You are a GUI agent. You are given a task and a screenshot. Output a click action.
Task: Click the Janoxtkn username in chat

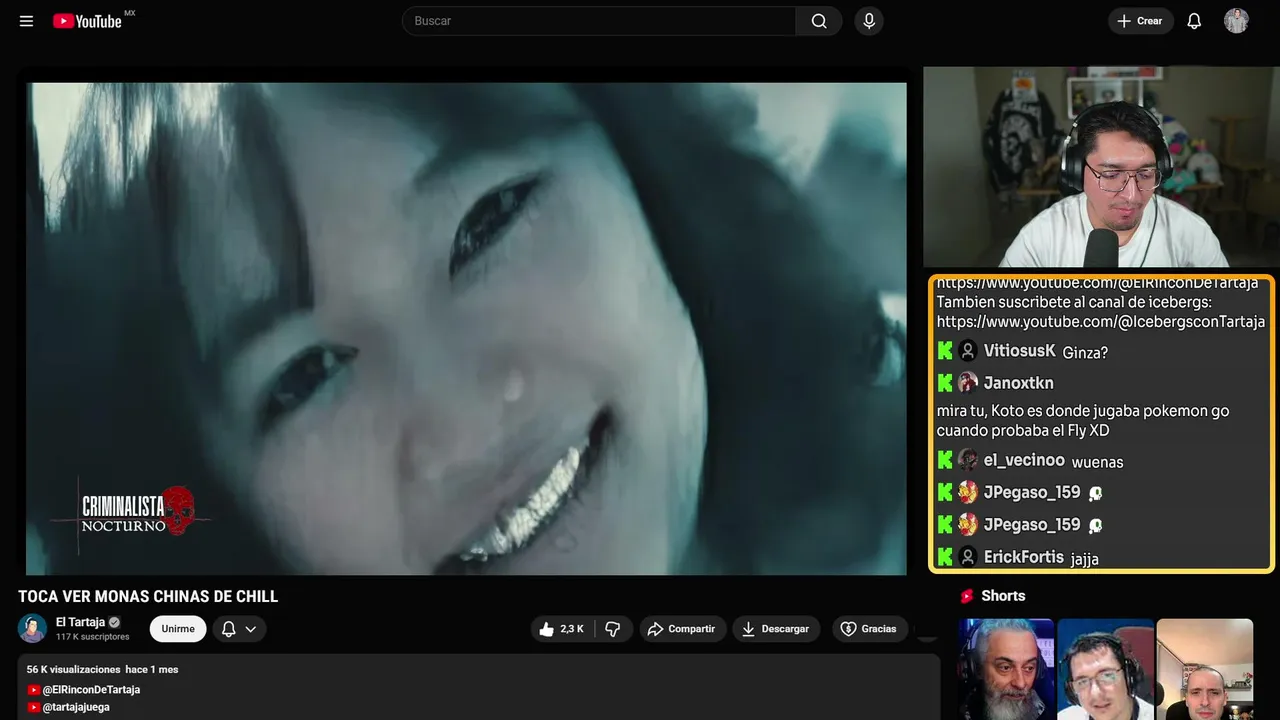pyautogui.click(x=1019, y=383)
